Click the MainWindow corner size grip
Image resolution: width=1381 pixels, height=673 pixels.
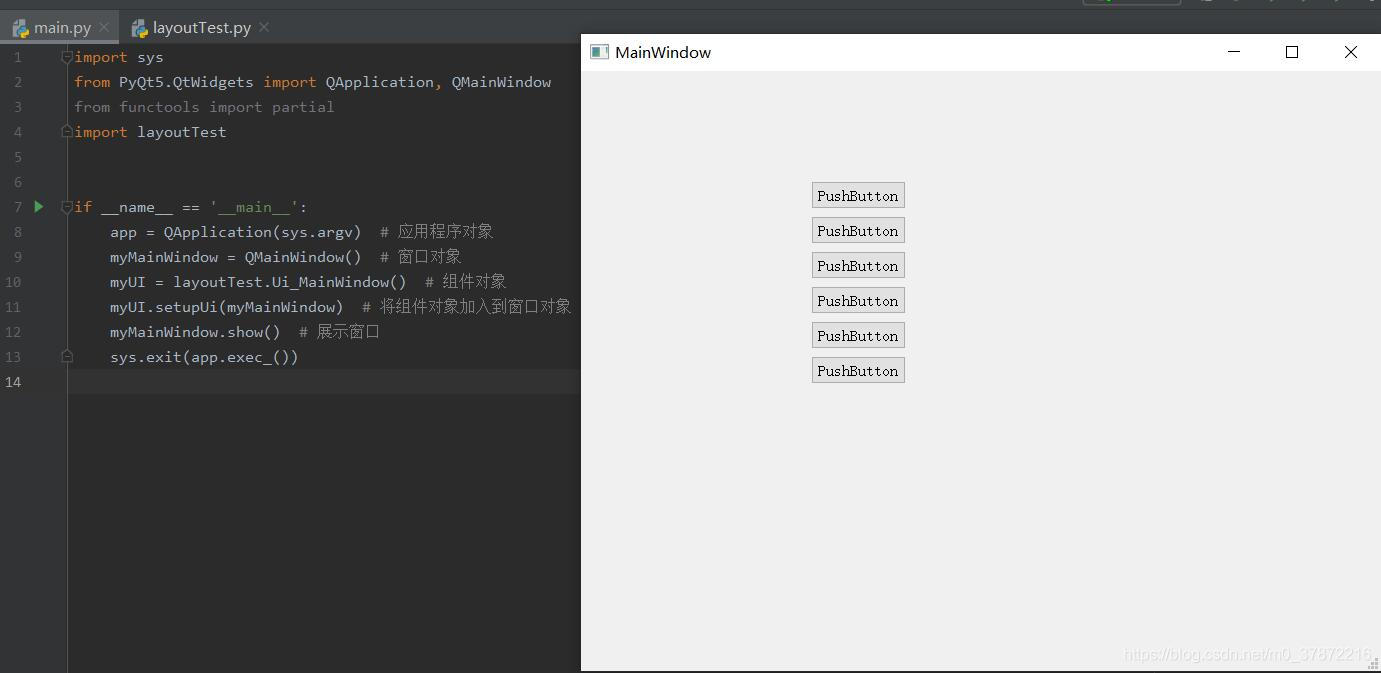pyautogui.click(x=1374, y=665)
